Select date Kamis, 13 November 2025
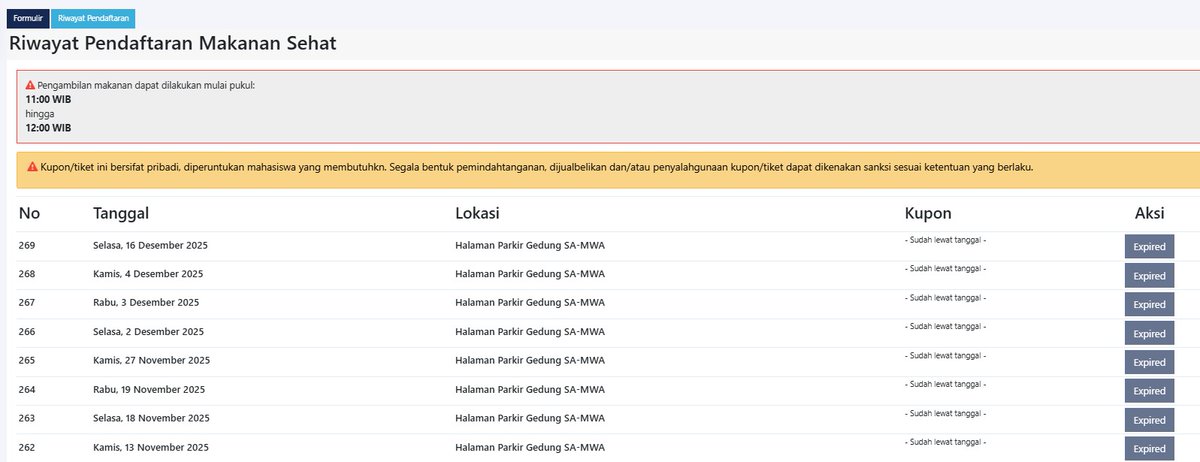 [x=149, y=448]
